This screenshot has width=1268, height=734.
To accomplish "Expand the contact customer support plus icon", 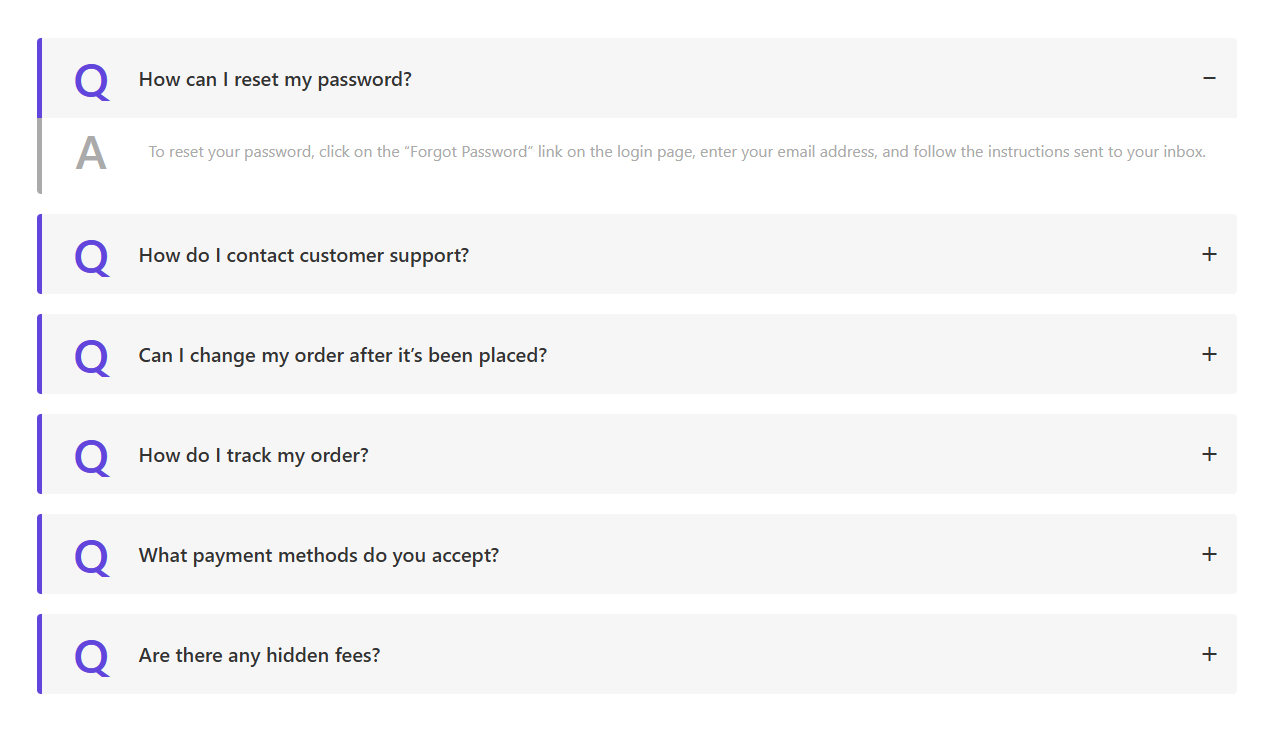I will click(x=1209, y=254).
